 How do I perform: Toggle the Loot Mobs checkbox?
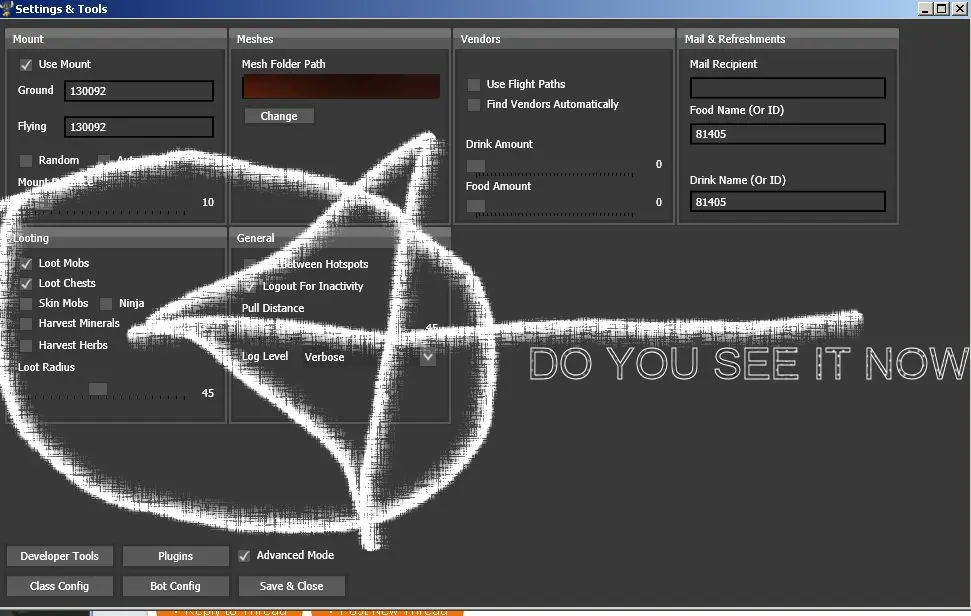[x=26, y=264]
